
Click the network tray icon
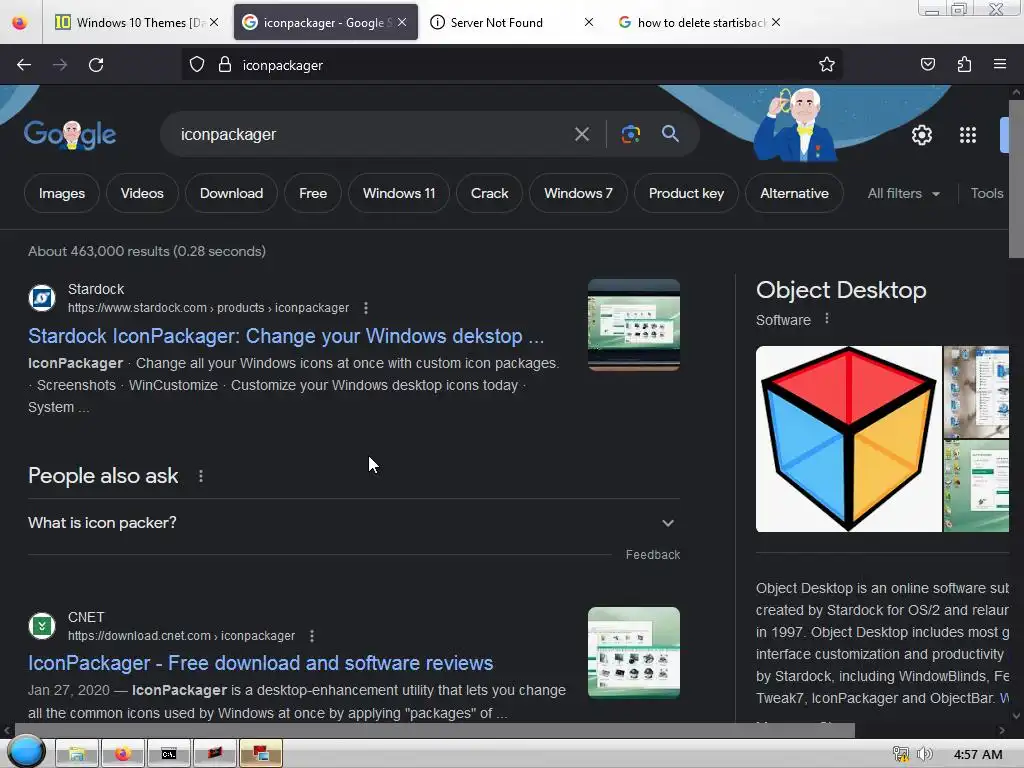[901, 754]
